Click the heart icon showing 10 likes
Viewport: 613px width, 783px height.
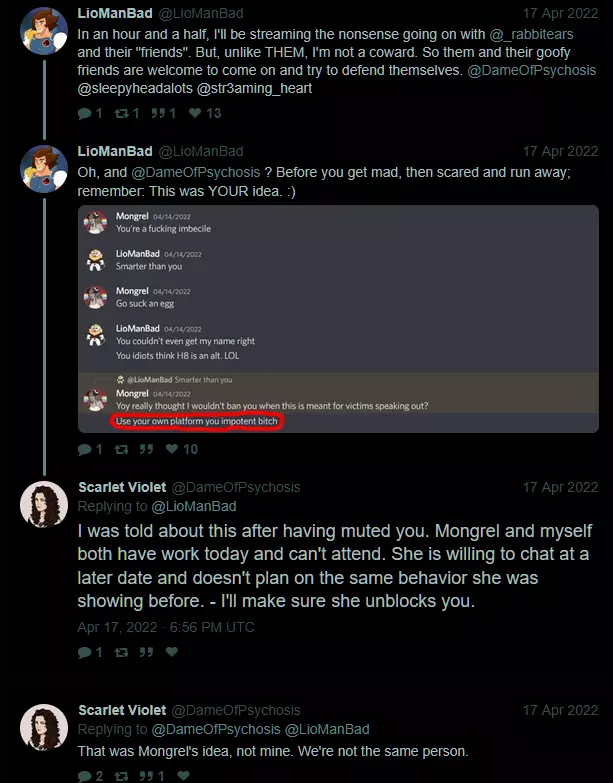click(173, 450)
